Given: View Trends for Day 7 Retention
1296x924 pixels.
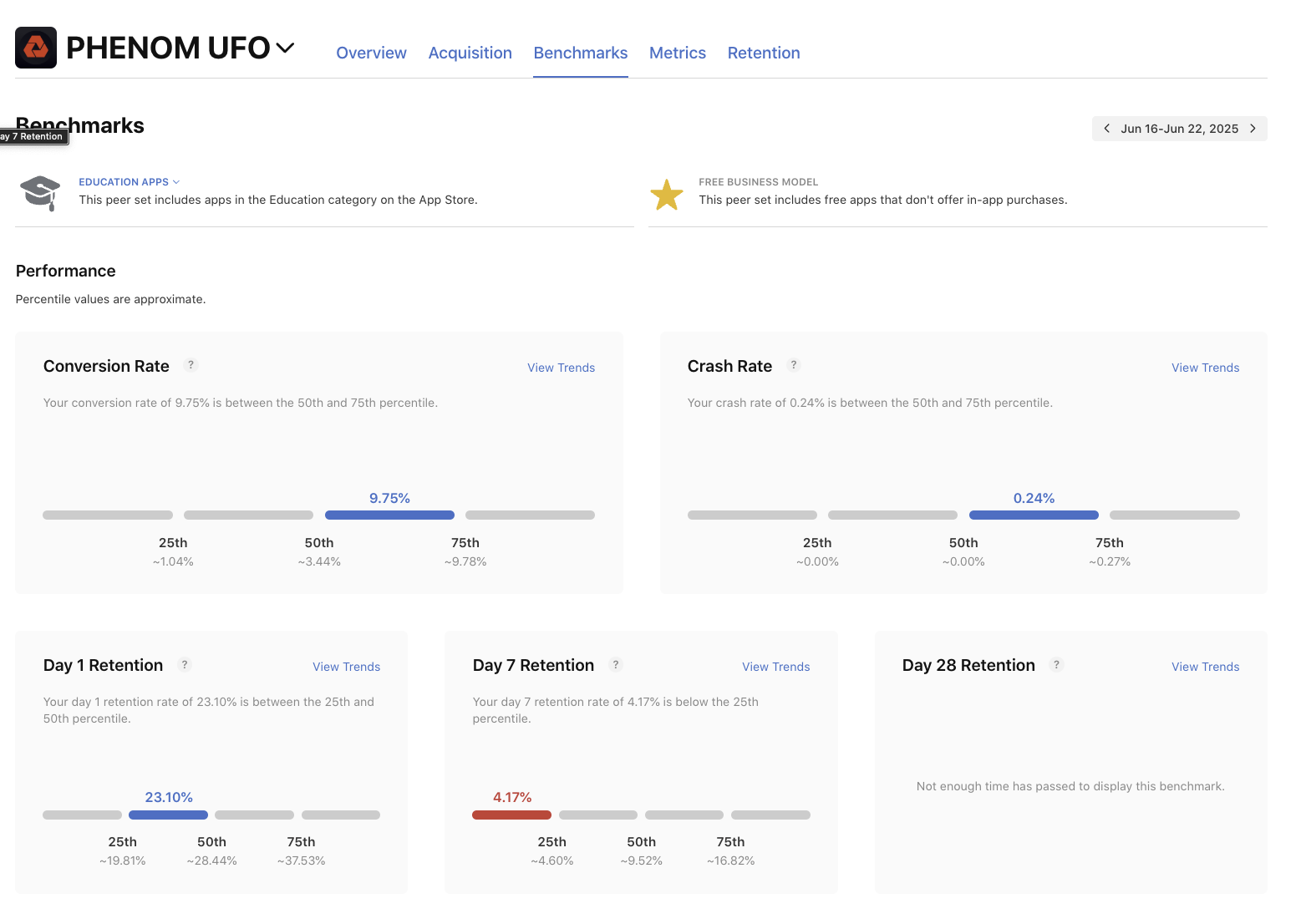Looking at the screenshot, I should point(775,666).
